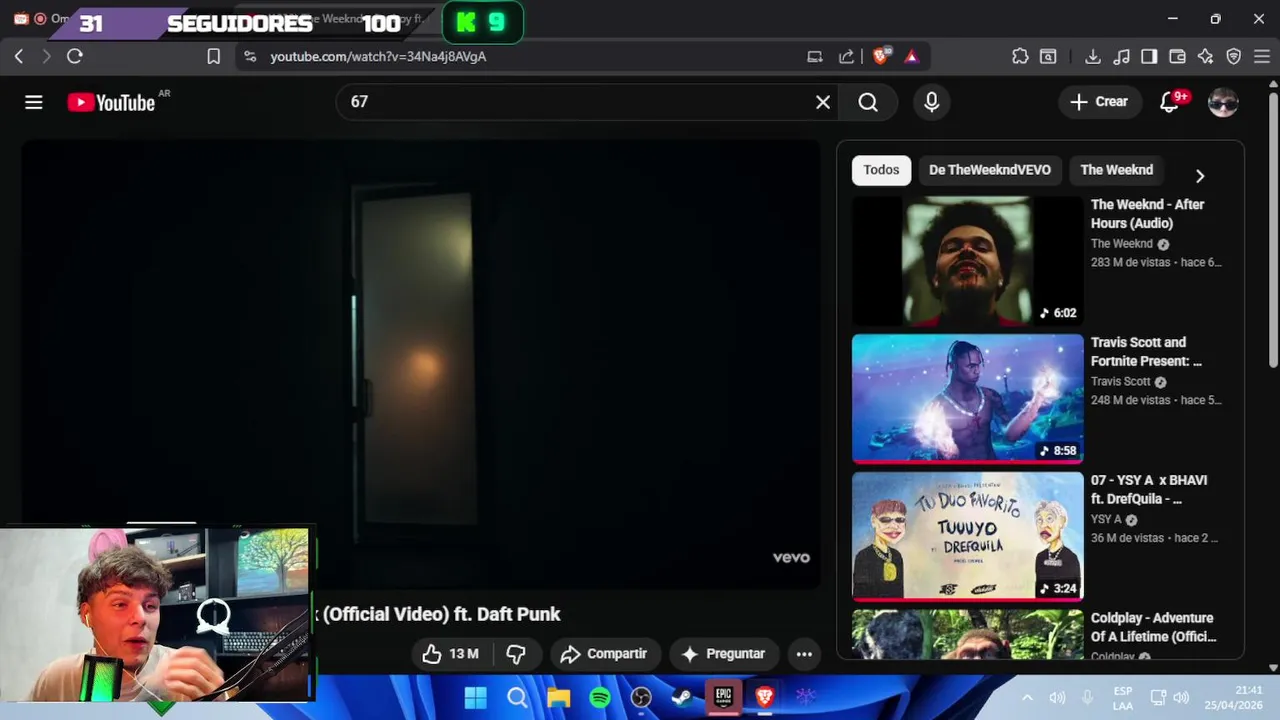This screenshot has height=720, width=1280.
Task: Click the Compartir button
Action: coord(604,654)
